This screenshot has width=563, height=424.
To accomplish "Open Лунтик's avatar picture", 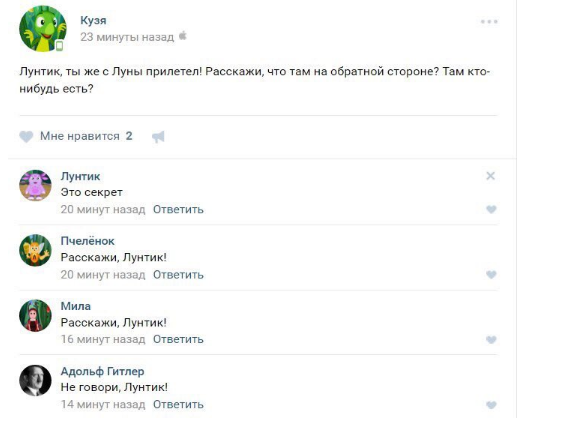I will click(35, 186).
